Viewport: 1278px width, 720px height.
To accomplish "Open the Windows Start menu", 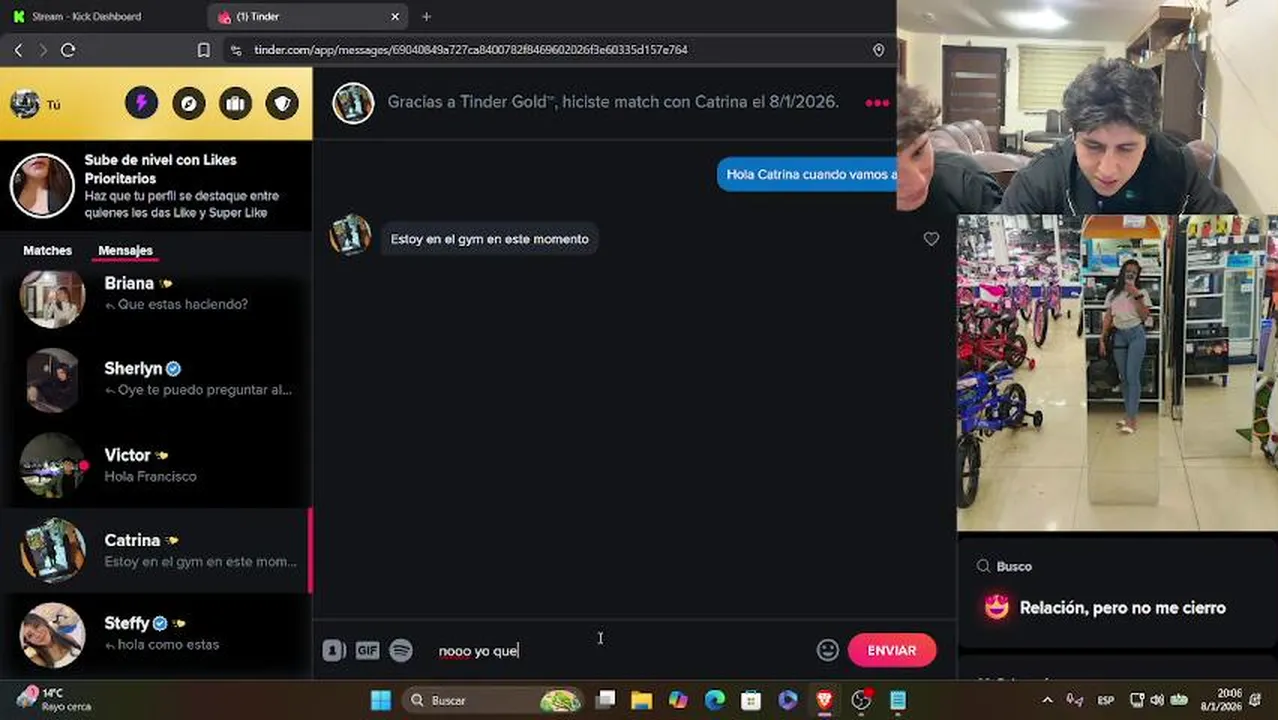I will coord(381,700).
